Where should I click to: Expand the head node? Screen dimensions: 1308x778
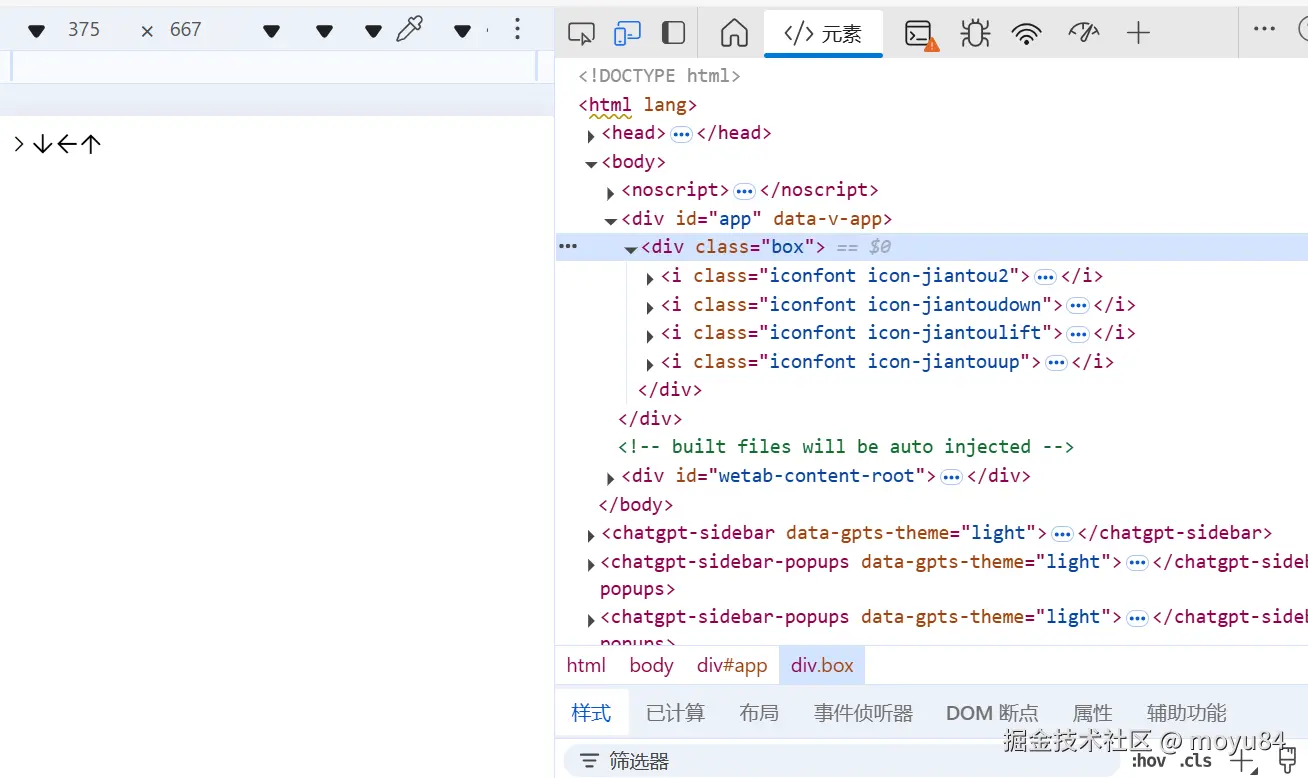591,135
